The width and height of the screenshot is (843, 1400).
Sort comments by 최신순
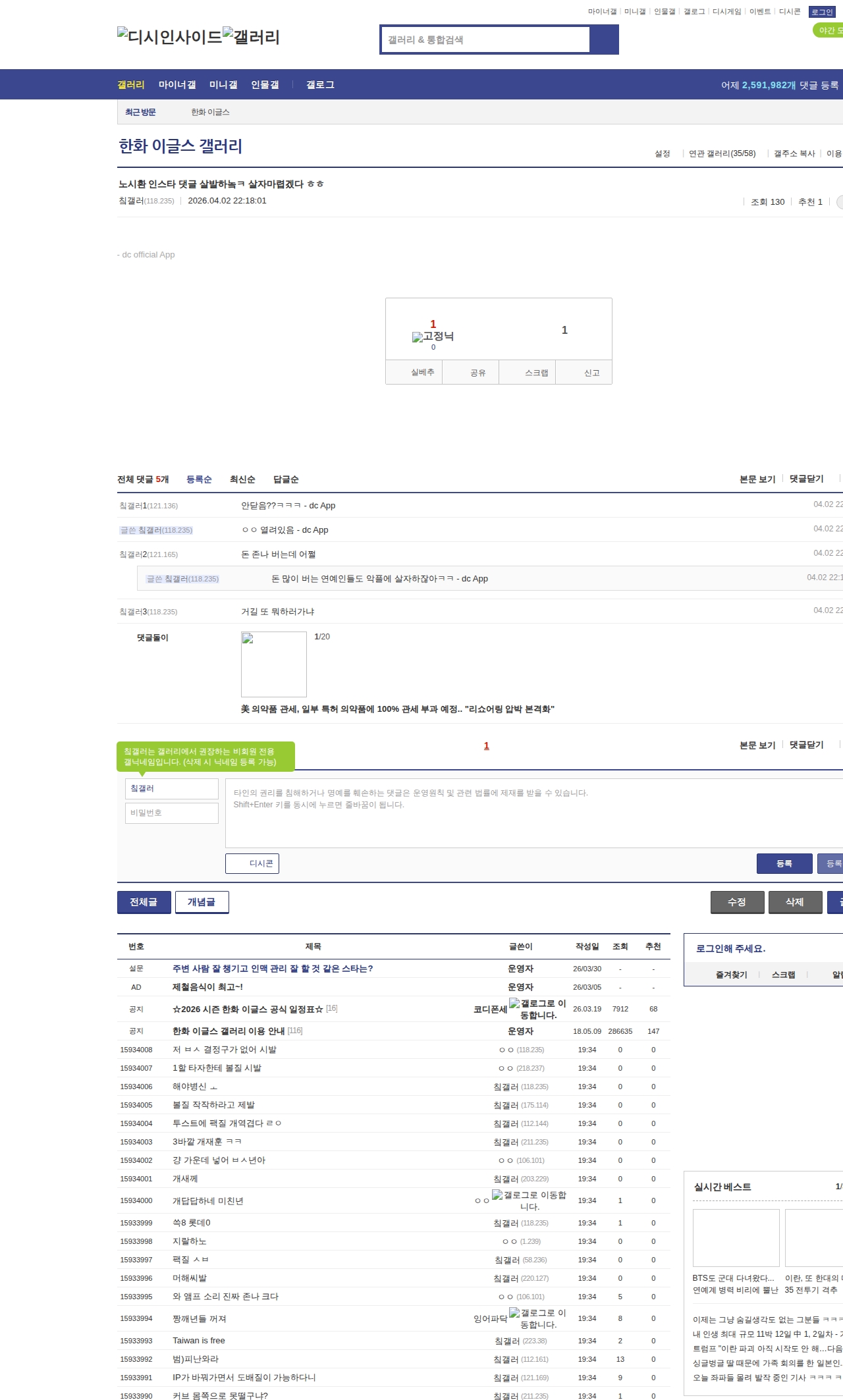pos(242,479)
